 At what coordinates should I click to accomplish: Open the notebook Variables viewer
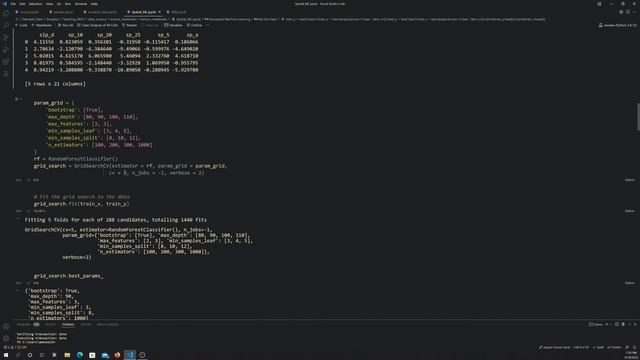tap(173, 25)
